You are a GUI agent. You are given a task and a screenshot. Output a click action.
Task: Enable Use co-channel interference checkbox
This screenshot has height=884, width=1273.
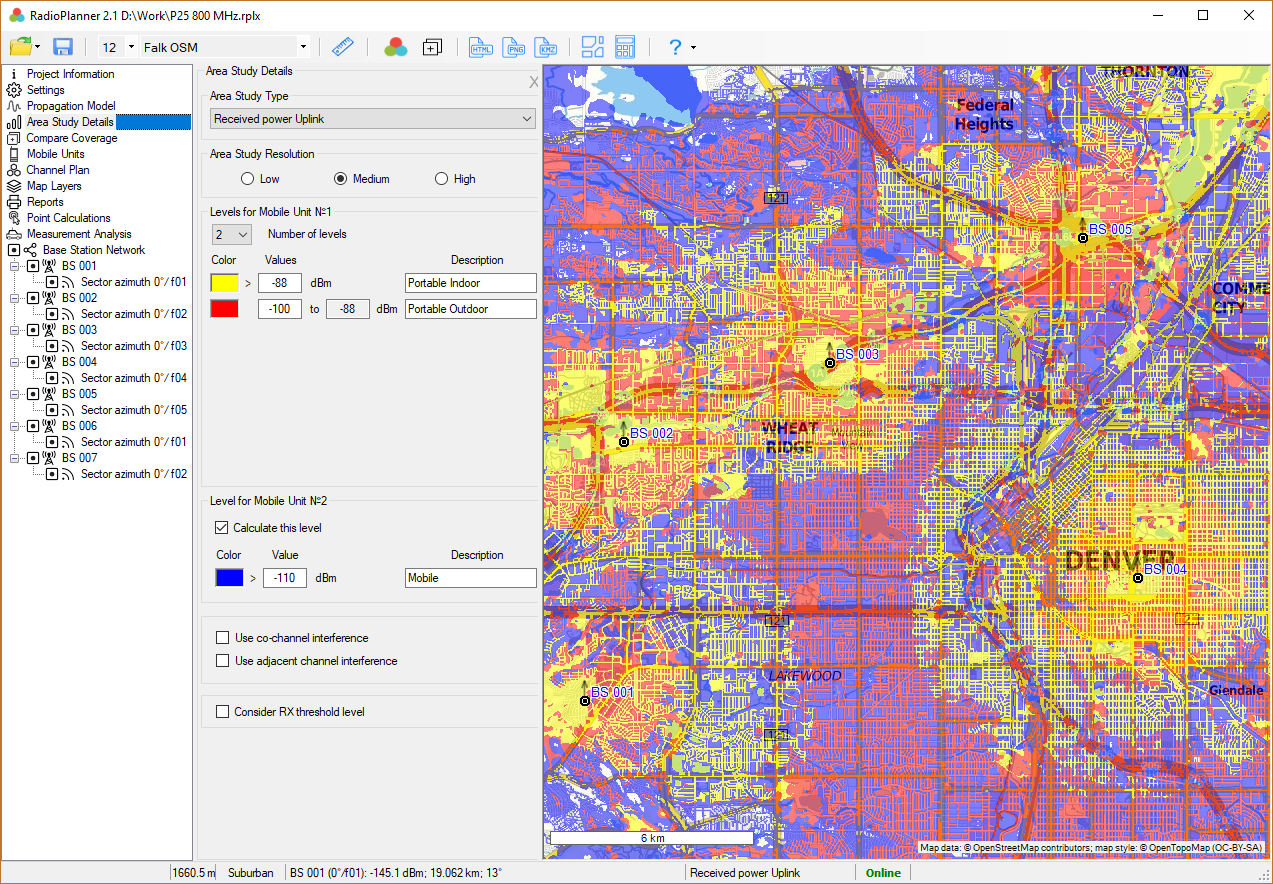tap(222, 638)
